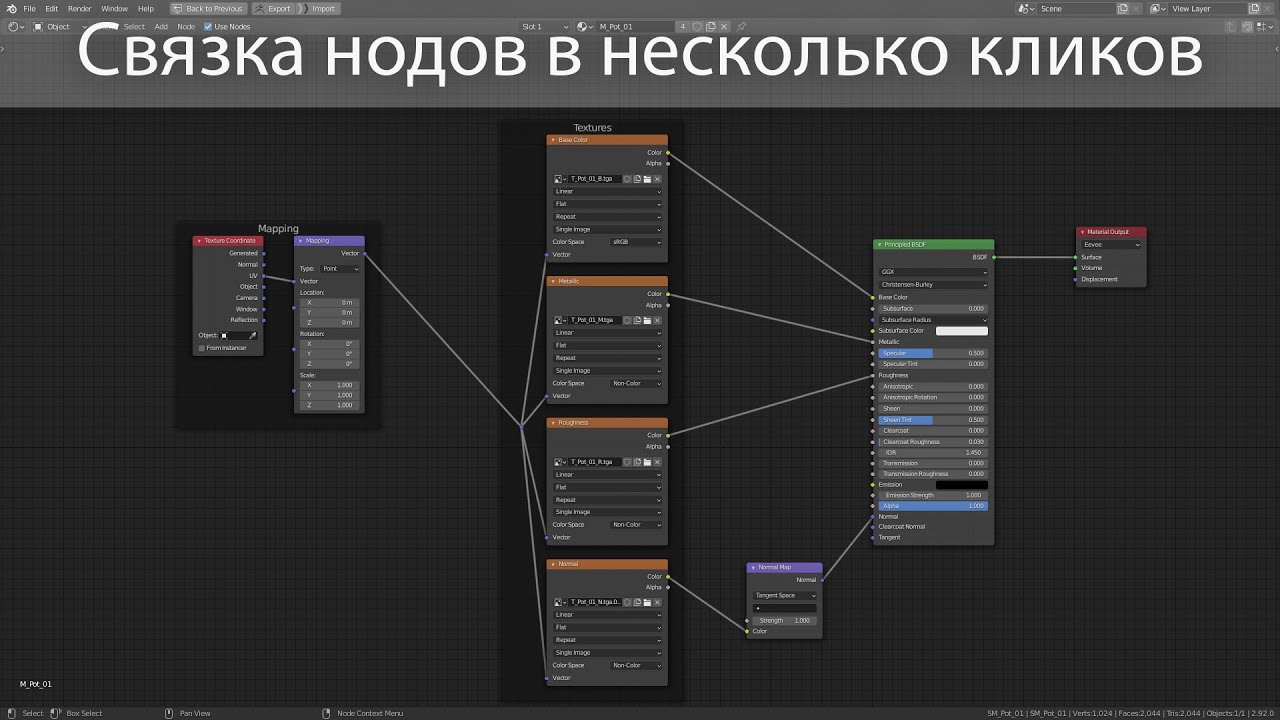Open Eevee target dropdown in Material Output
Screen dimensions: 1280x720
click(1112, 244)
